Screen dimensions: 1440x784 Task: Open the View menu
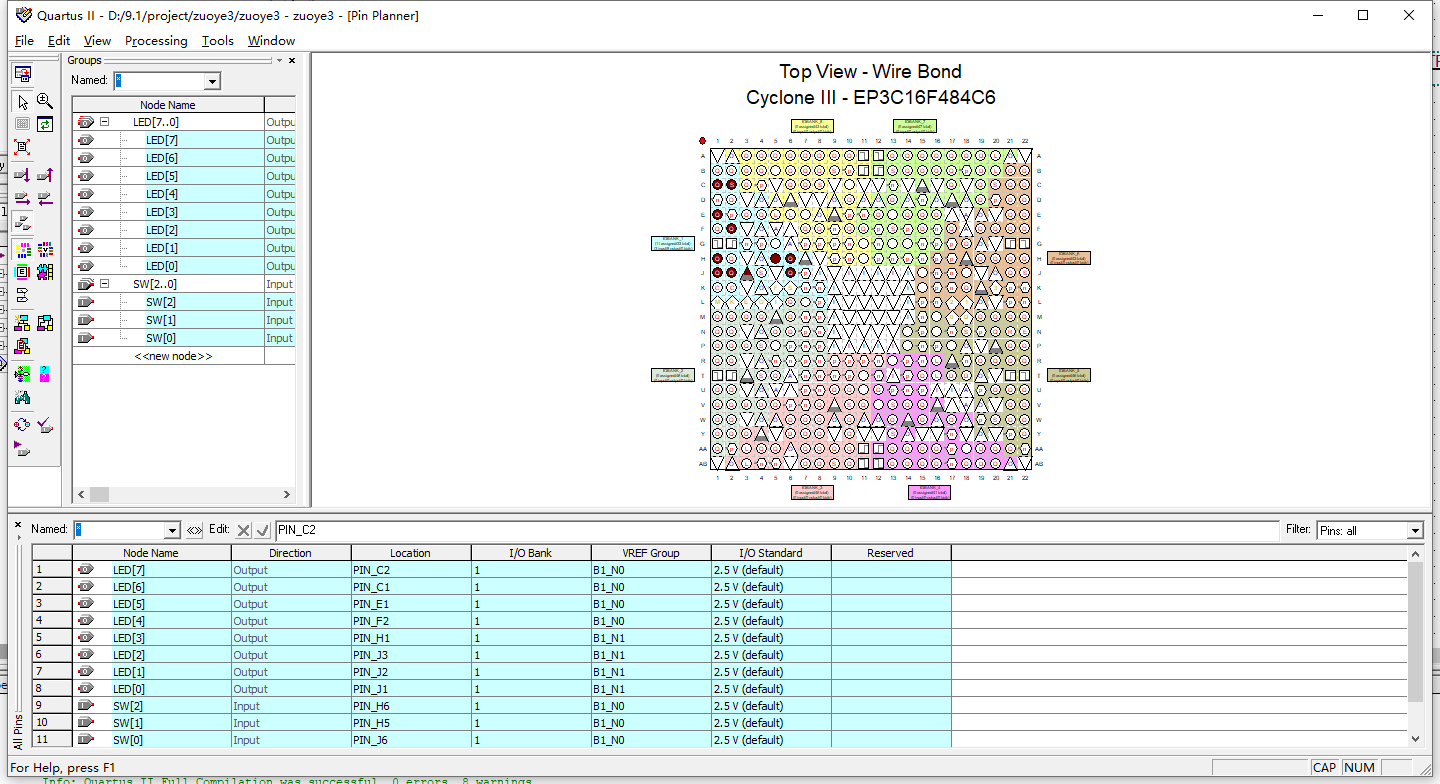pos(97,41)
